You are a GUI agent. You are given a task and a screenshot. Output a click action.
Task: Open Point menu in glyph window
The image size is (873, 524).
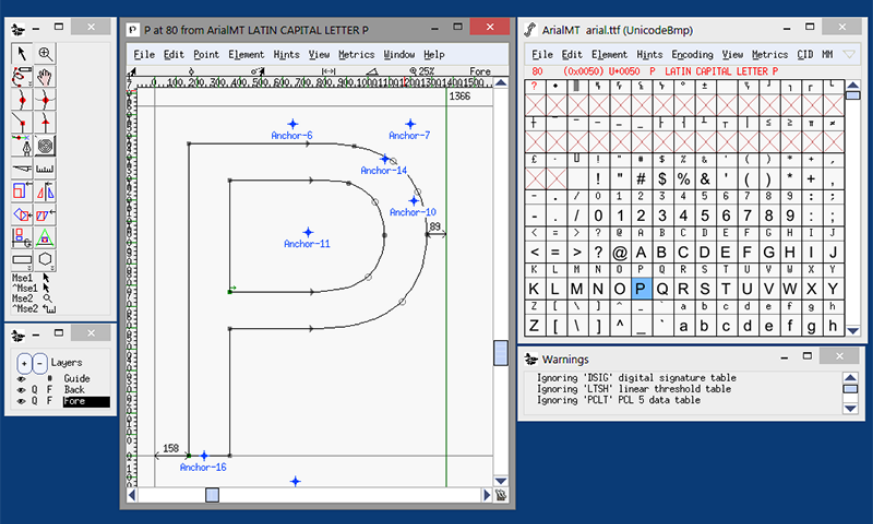pos(206,55)
